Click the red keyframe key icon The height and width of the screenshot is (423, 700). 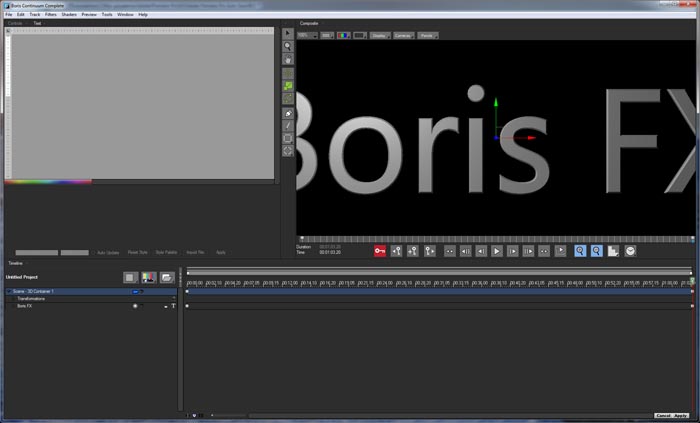[380, 251]
